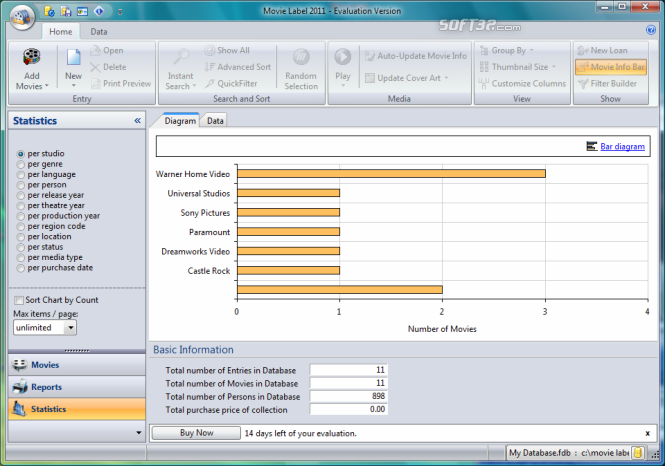The width and height of the screenshot is (665, 466).
Task: Collapse the Statistics panel with chevrons
Action: [x=137, y=121]
